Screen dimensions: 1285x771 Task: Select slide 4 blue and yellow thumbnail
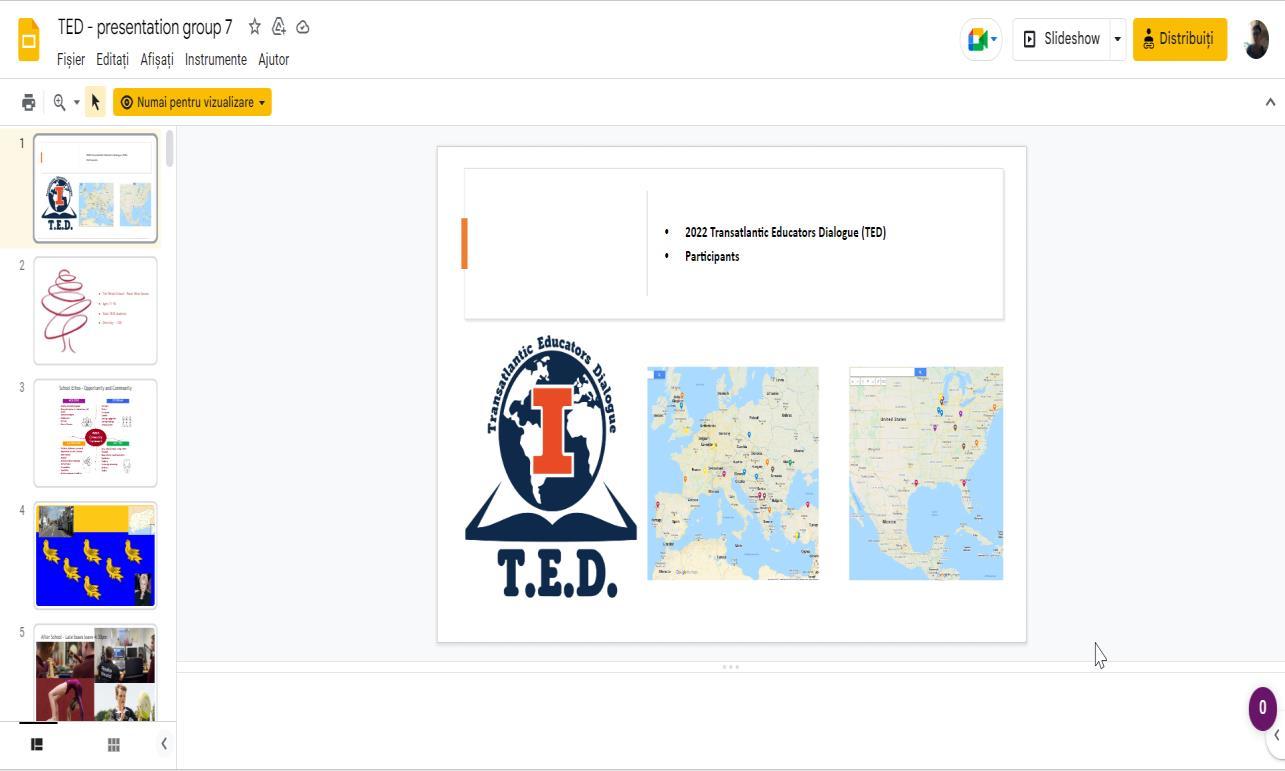coord(95,555)
